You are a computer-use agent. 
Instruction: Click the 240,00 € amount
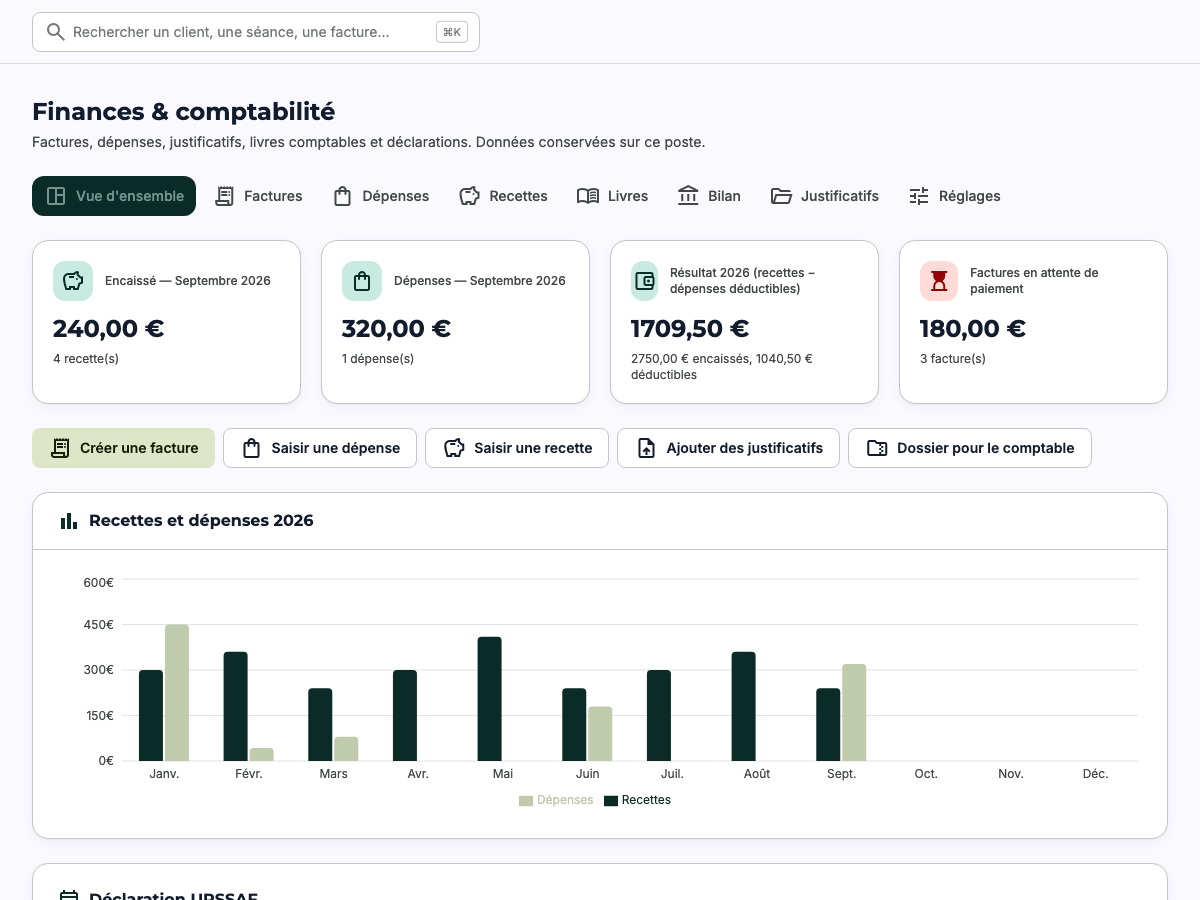point(108,328)
